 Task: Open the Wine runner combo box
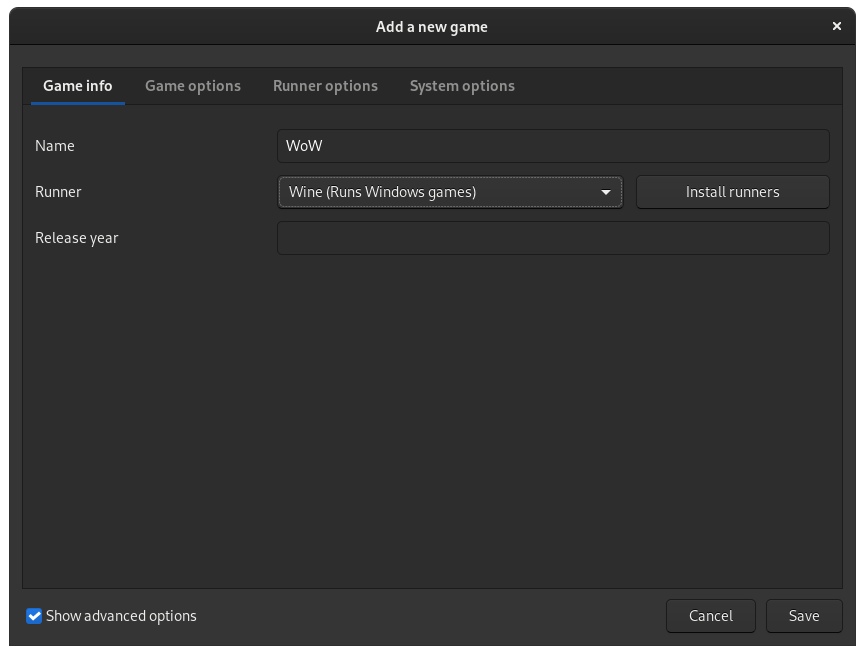pos(450,192)
